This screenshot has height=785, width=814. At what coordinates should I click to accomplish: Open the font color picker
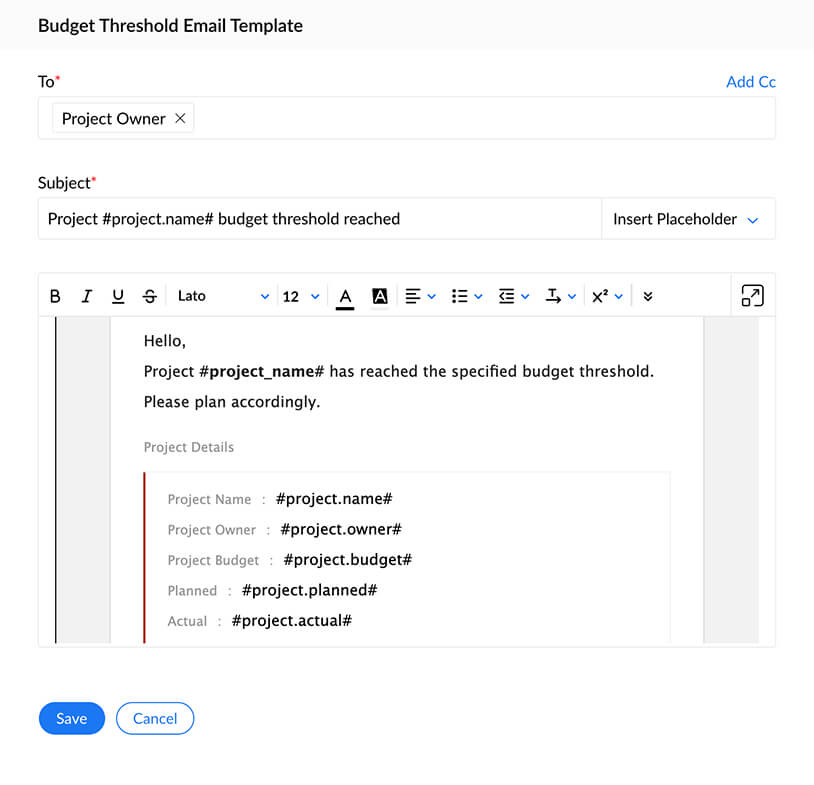(345, 296)
